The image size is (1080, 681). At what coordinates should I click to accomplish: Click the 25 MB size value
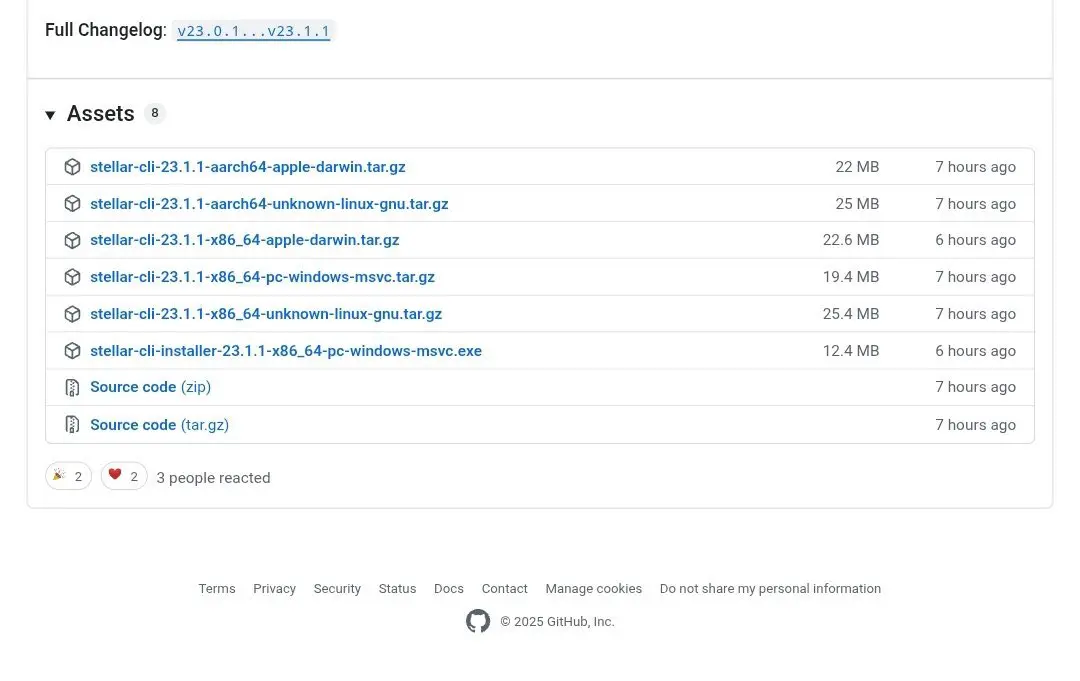[x=857, y=204]
